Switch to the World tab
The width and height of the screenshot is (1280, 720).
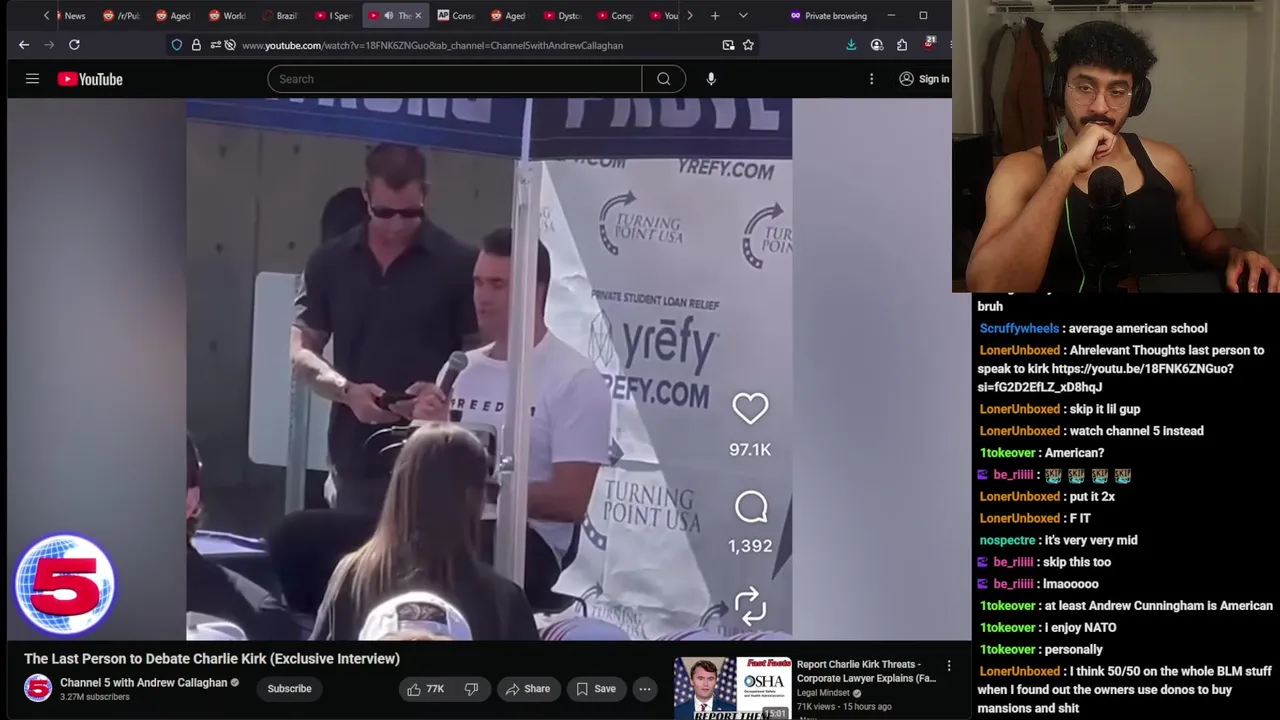pyautogui.click(x=227, y=16)
